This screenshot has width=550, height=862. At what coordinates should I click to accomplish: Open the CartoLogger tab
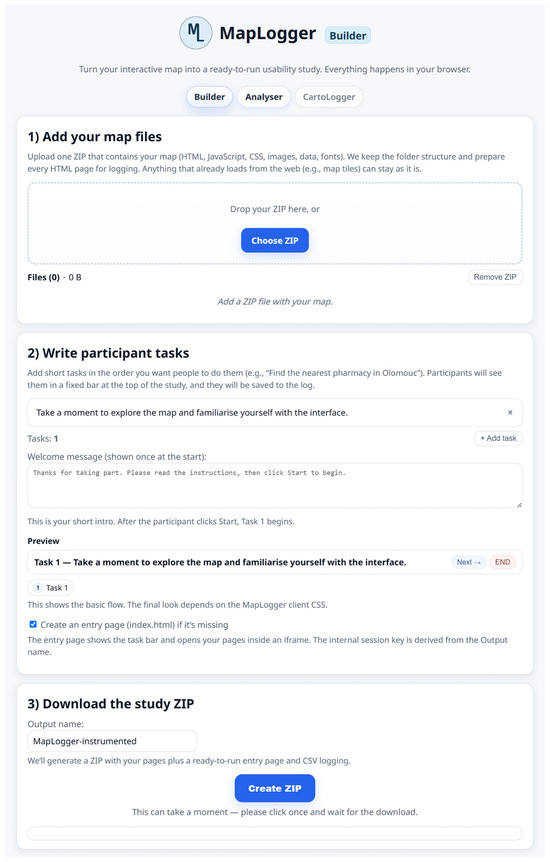[329, 97]
